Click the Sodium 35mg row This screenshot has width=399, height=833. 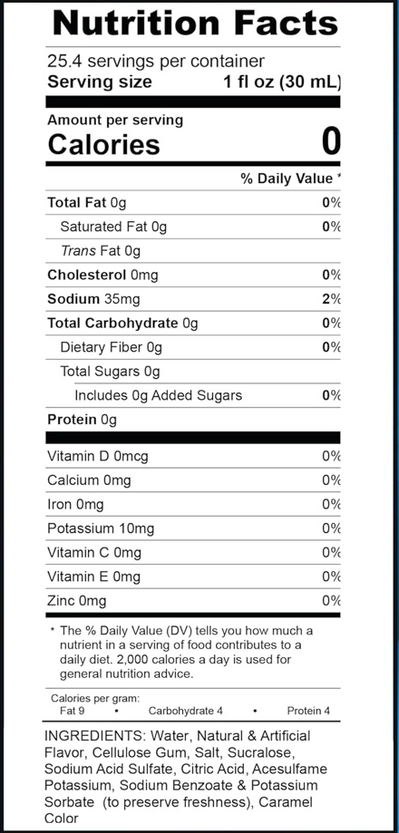click(193, 299)
